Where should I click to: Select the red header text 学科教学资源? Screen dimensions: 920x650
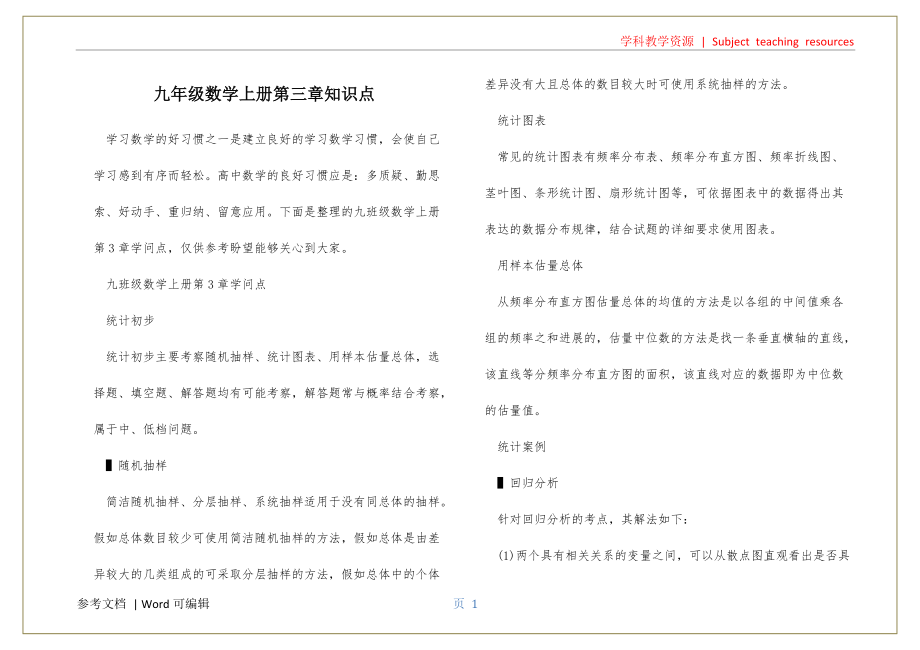coord(657,41)
